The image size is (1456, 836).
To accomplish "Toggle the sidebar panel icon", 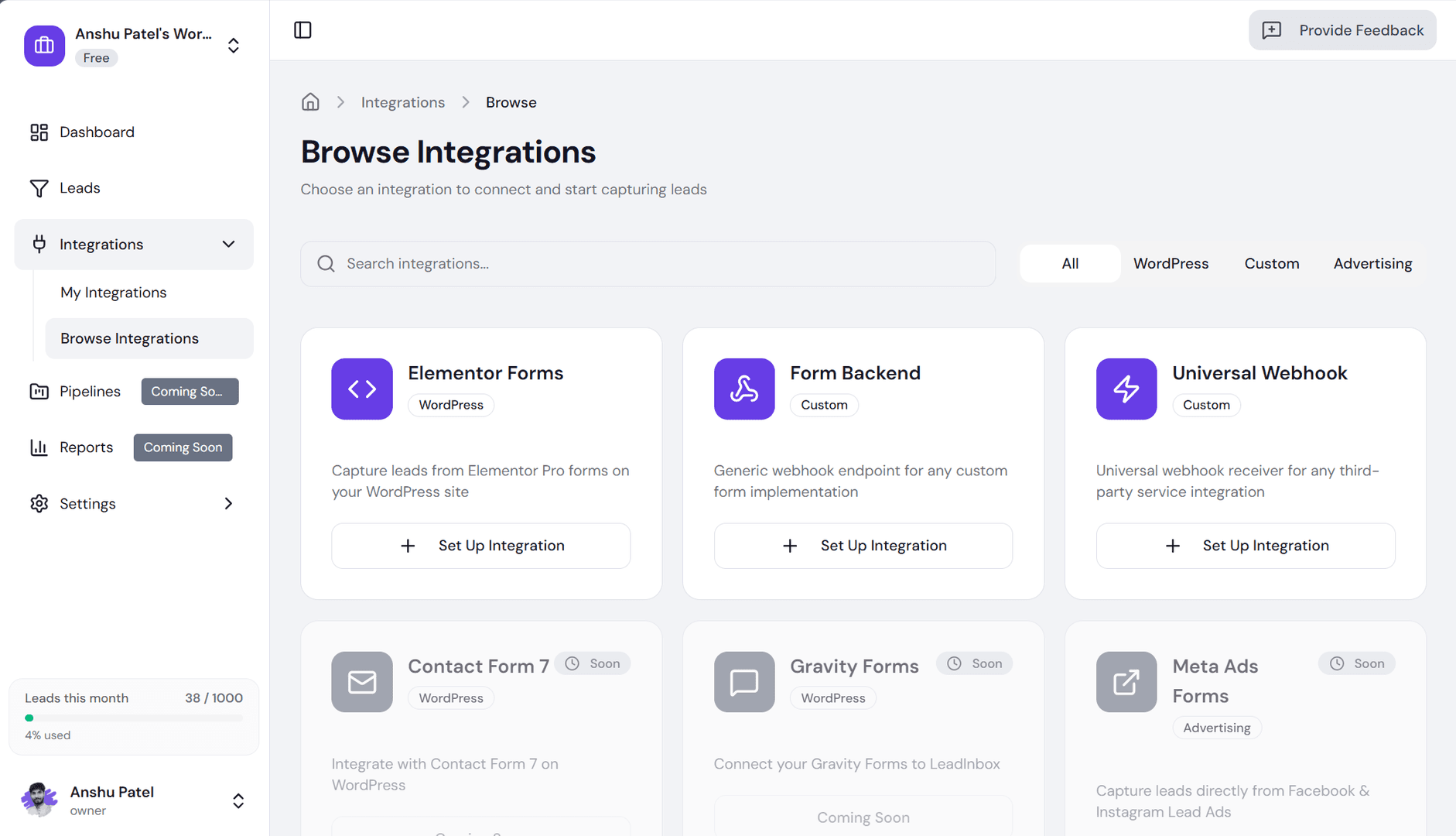I will (x=302, y=30).
